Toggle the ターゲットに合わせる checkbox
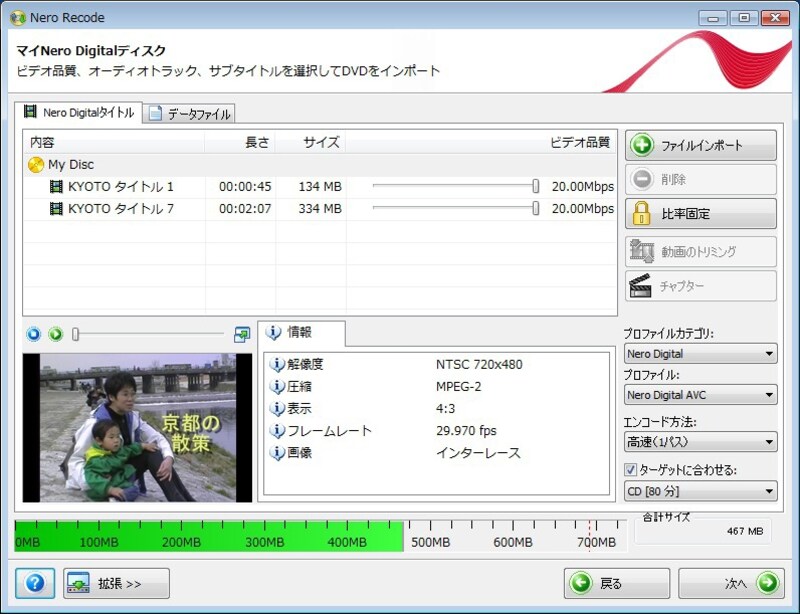The width and height of the screenshot is (800, 614). click(x=630, y=470)
